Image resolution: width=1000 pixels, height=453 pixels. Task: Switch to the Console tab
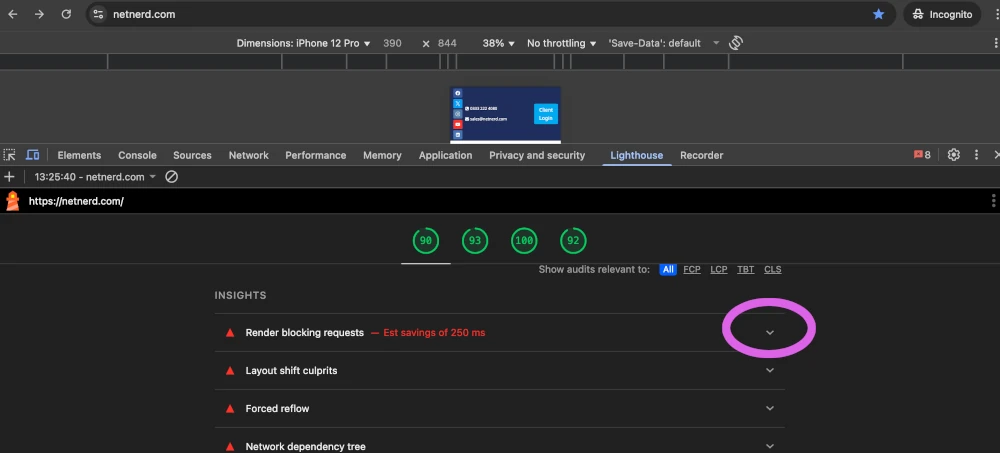[x=137, y=155]
